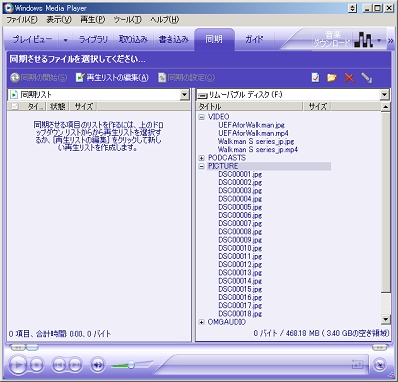398x382 pixels.
Task: Open the 表示(V) menu
Action: point(59,20)
